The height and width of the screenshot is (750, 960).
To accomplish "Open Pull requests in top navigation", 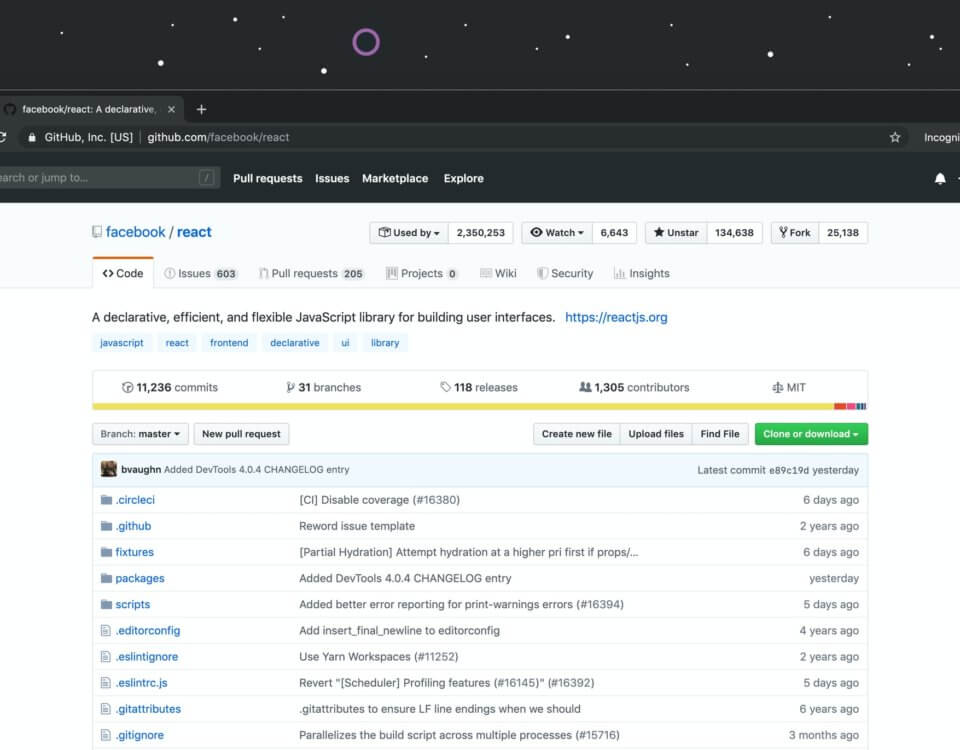I will tap(268, 179).
